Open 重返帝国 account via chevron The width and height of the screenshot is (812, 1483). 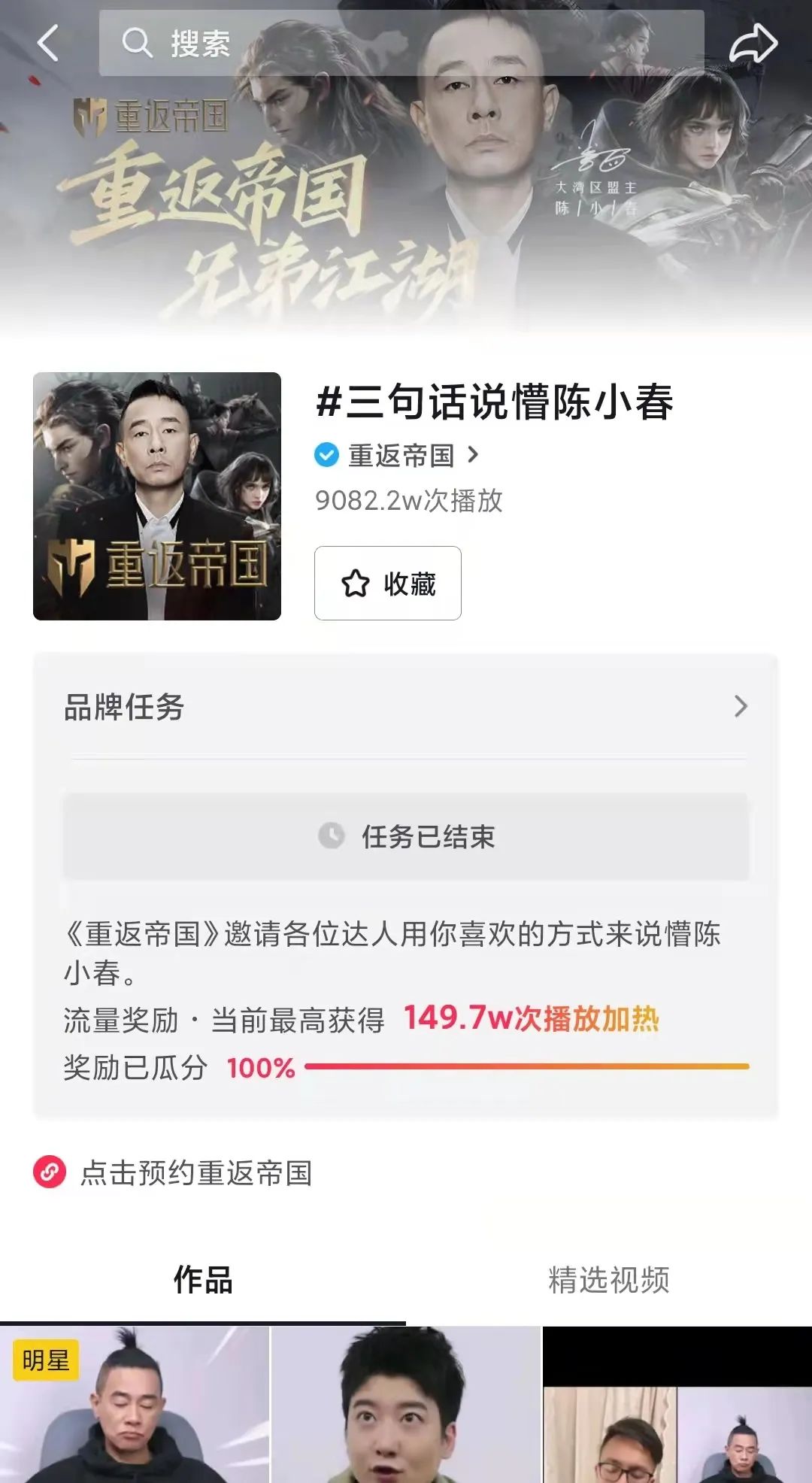point(473,455)
